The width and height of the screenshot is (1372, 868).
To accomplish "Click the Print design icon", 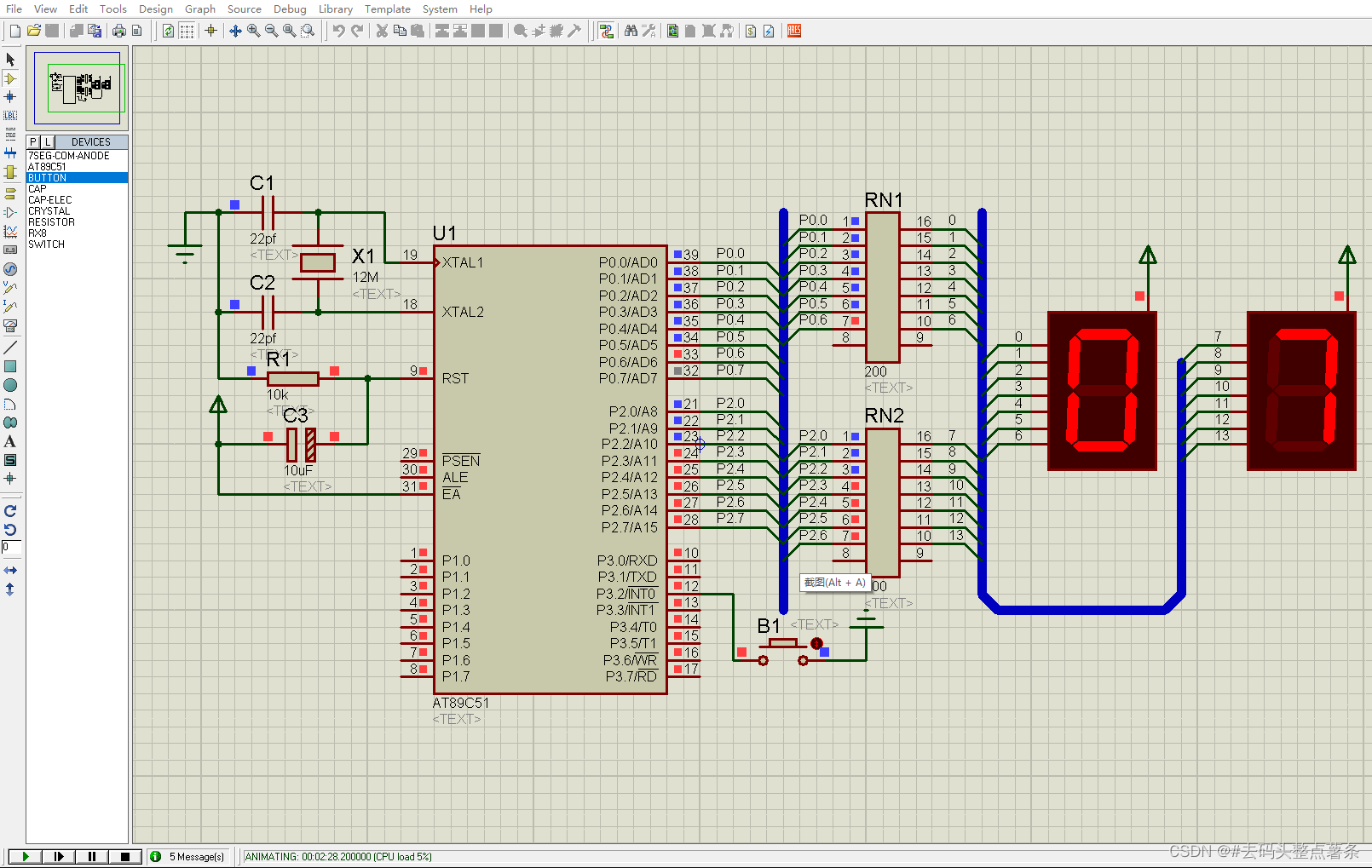I will [118, 31].
